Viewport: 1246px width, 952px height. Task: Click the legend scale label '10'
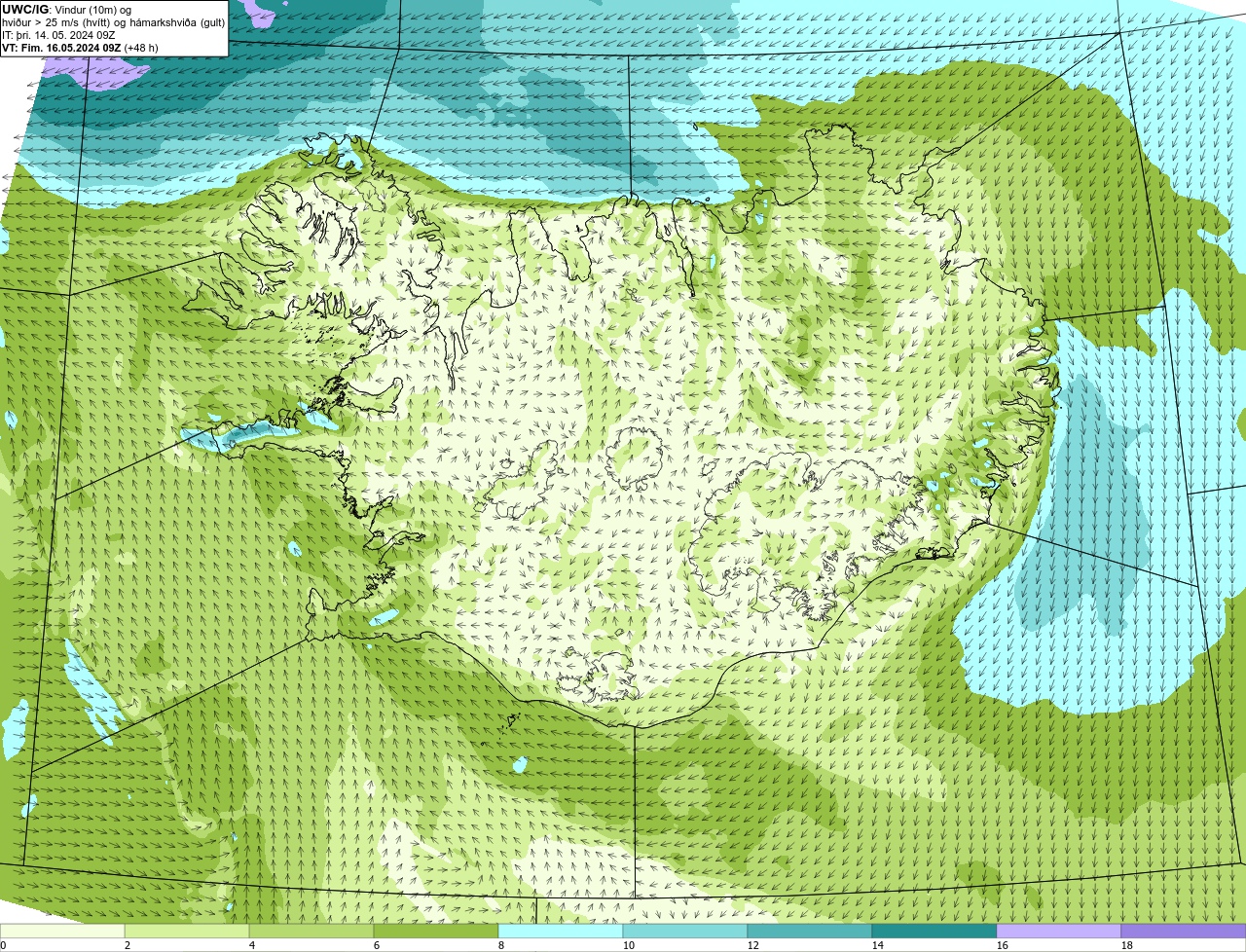(x=629, y=945)
